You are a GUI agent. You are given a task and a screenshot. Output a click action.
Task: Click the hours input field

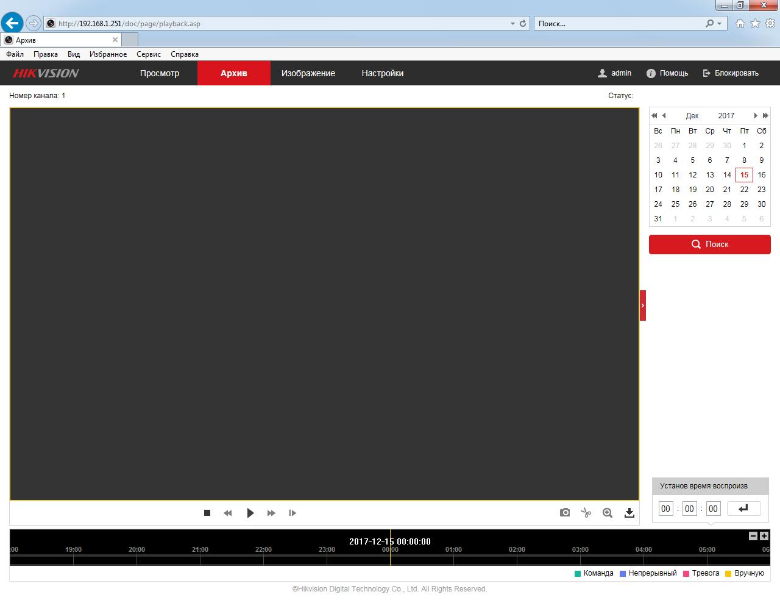point(666,508)
